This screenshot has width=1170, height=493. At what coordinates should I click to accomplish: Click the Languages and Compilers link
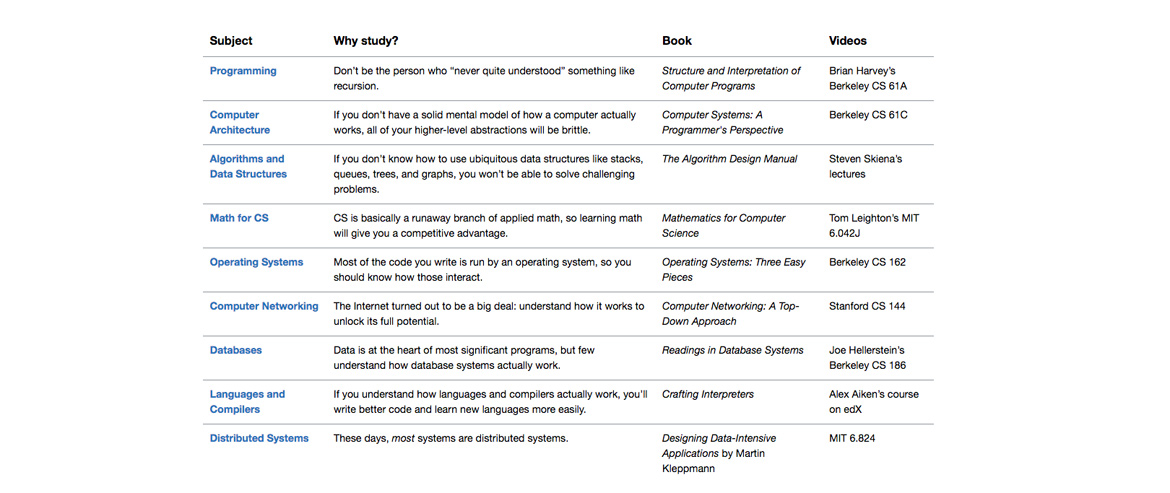coord(247,402)
